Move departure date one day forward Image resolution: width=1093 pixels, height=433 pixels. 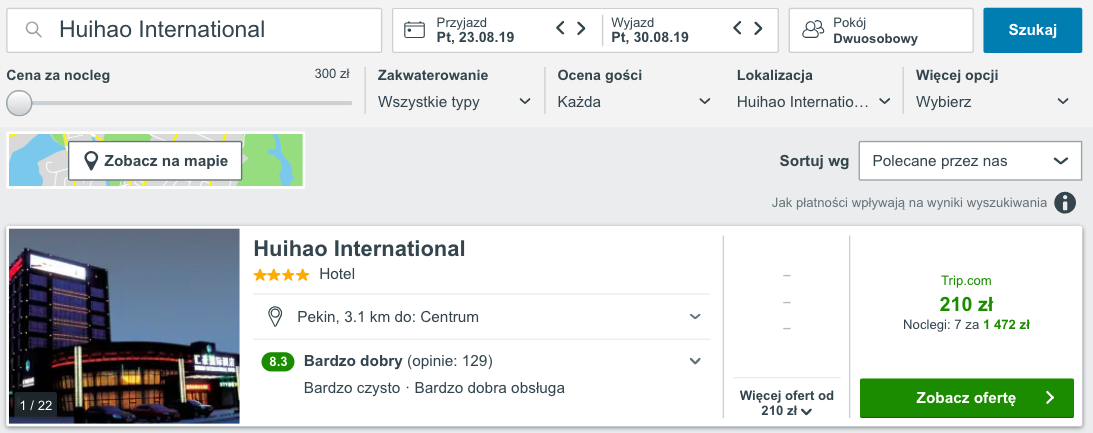(x=758, y=29)
